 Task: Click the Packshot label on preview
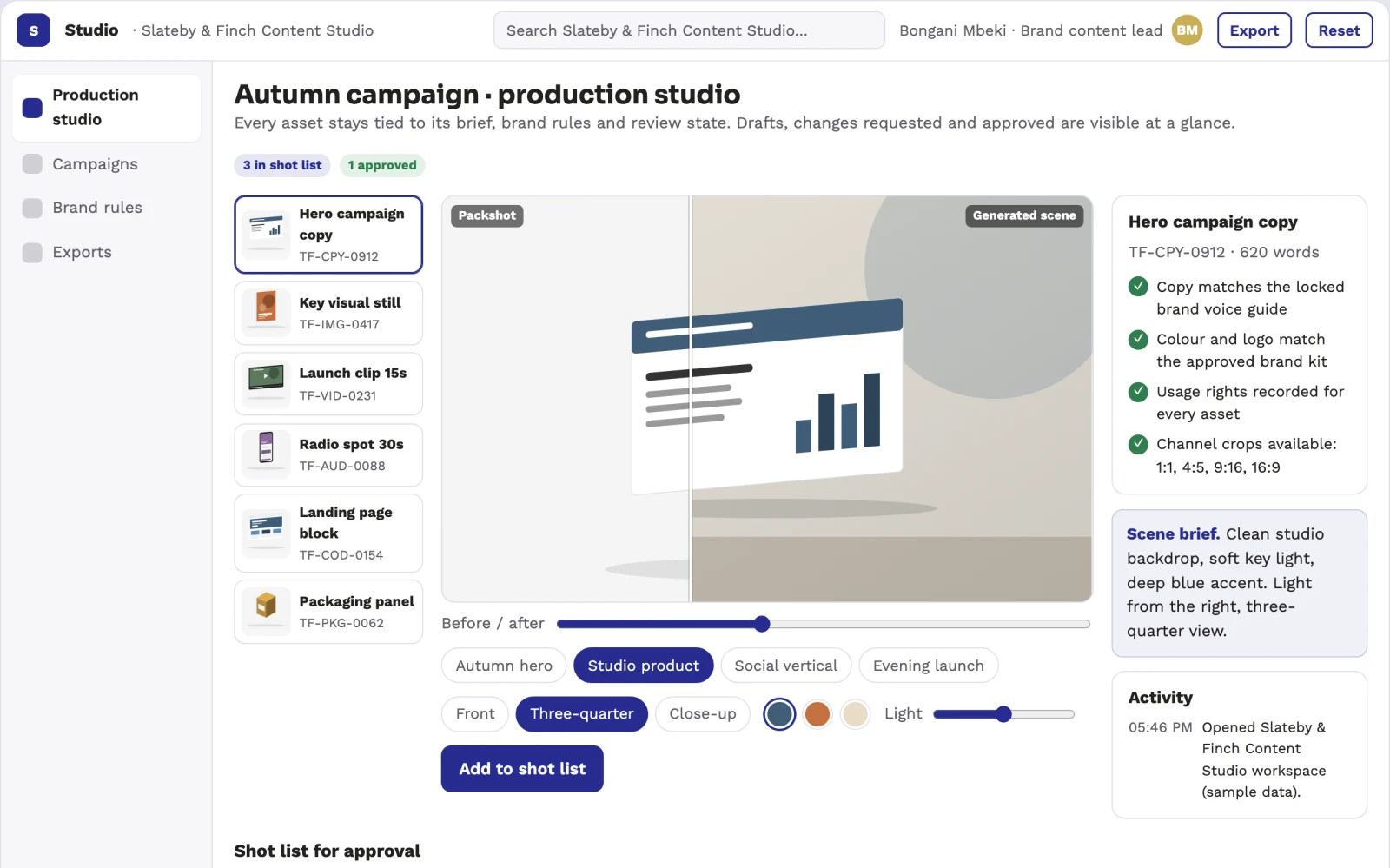click(x=486, y=215)
